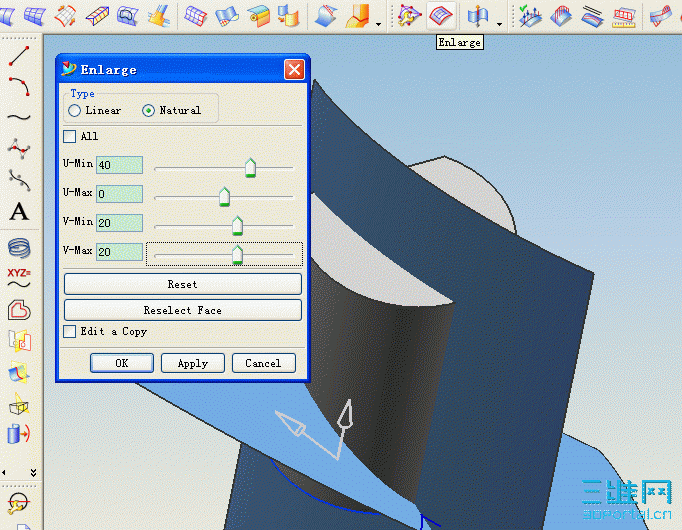
Task: Click the Apply button
Action: point(193,363)
